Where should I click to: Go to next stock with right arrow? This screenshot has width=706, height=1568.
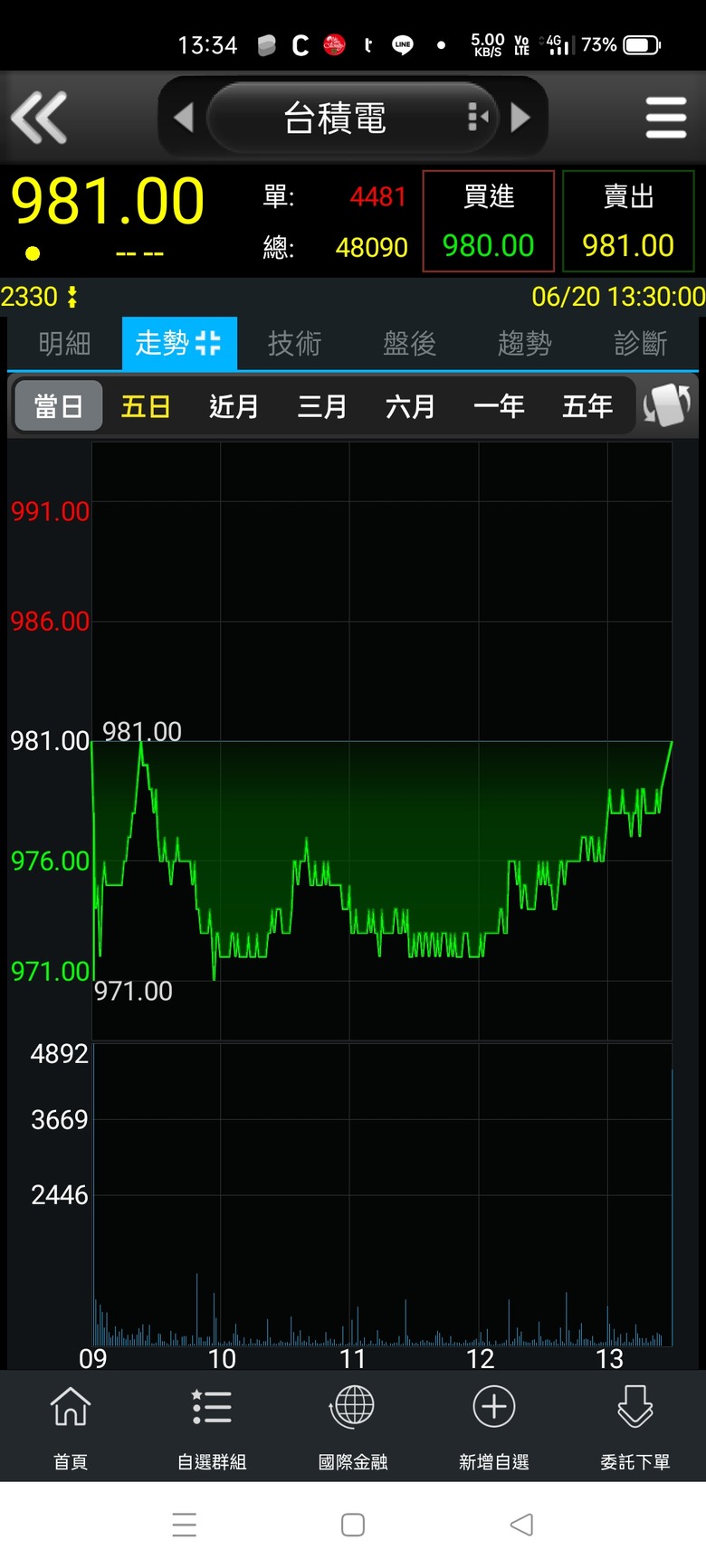(520, 118)
